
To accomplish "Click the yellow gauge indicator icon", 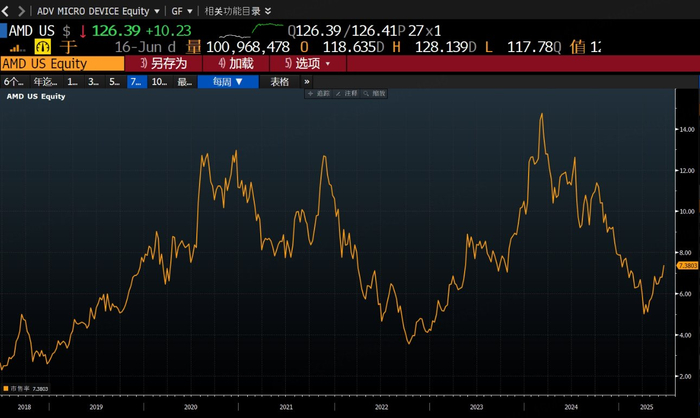I will tap(43, 46).
